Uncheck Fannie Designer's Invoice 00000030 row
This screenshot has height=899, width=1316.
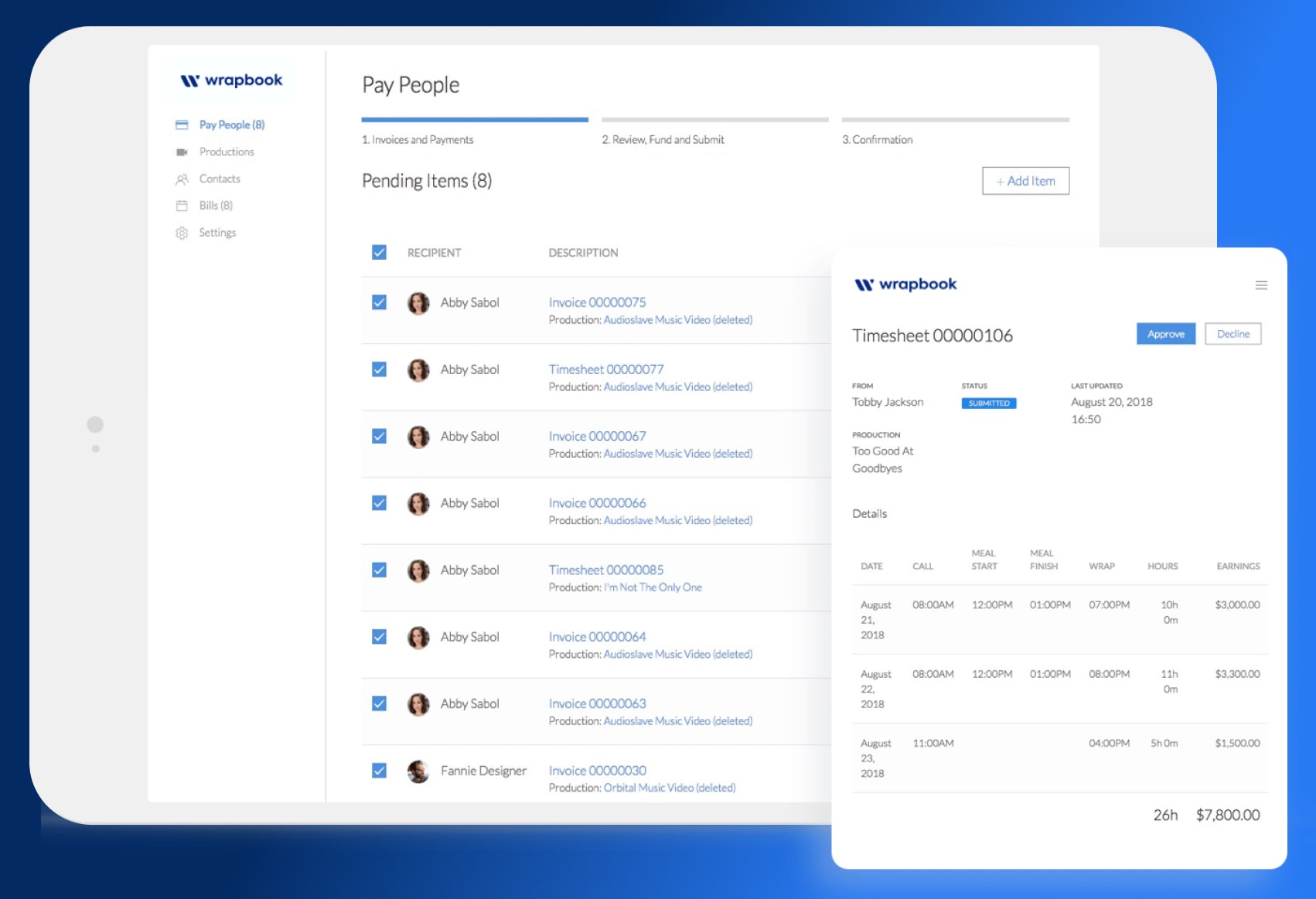tap(380, 770)
